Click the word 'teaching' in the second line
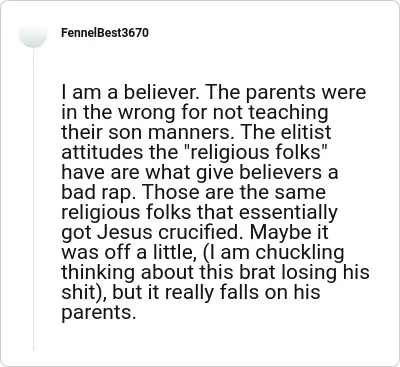The height and width of the screenshot is (367, 400). click(289, 113)
